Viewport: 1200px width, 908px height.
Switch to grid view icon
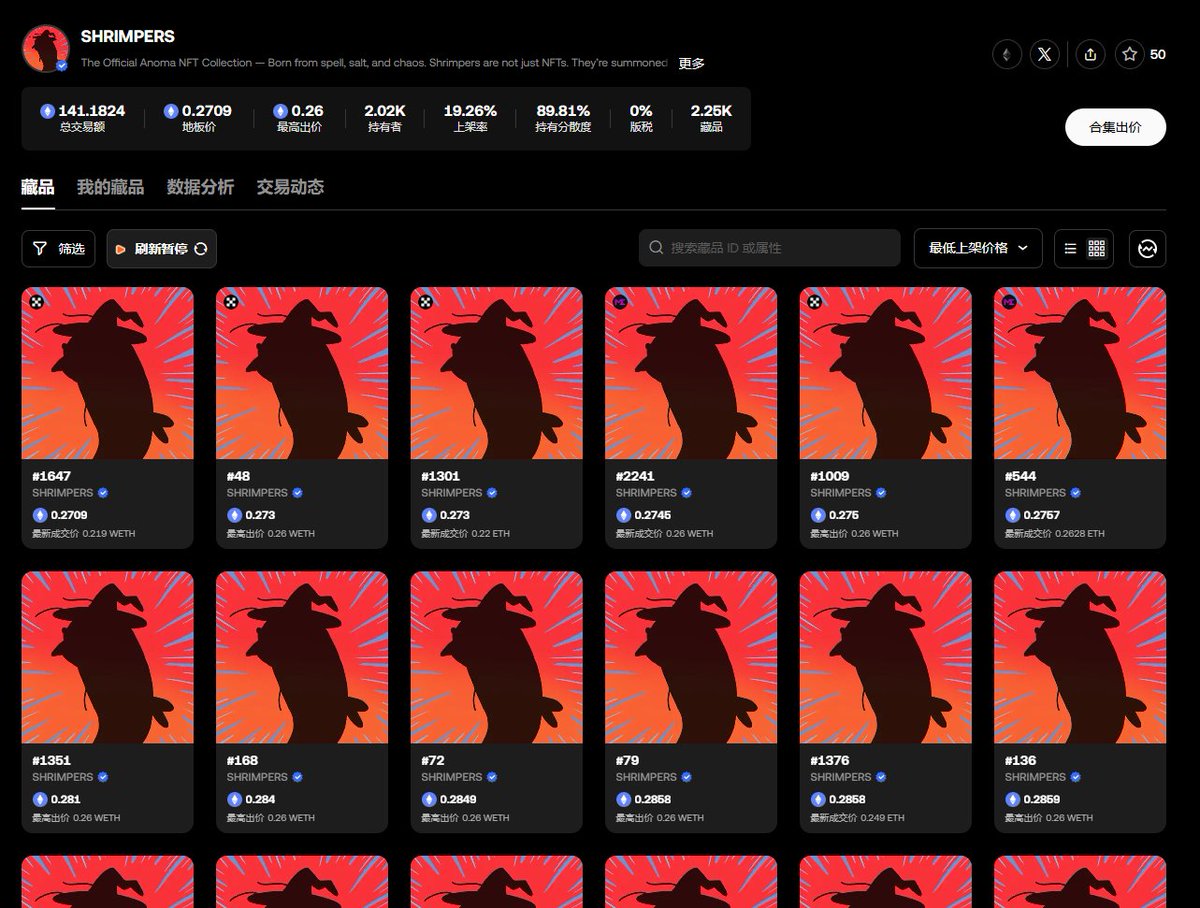point(1097,248)
